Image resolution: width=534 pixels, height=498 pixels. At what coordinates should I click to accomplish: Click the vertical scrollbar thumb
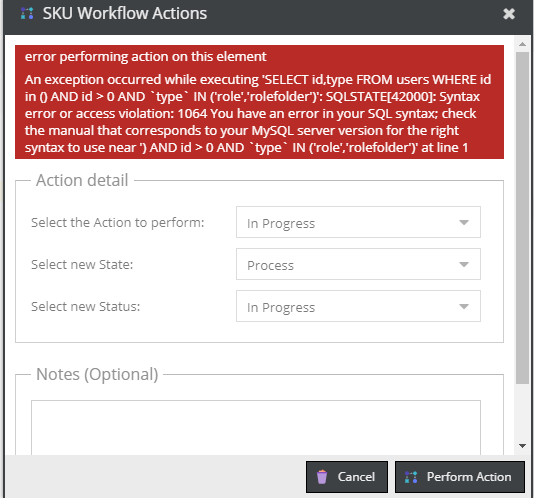click(x=522, y=218)
